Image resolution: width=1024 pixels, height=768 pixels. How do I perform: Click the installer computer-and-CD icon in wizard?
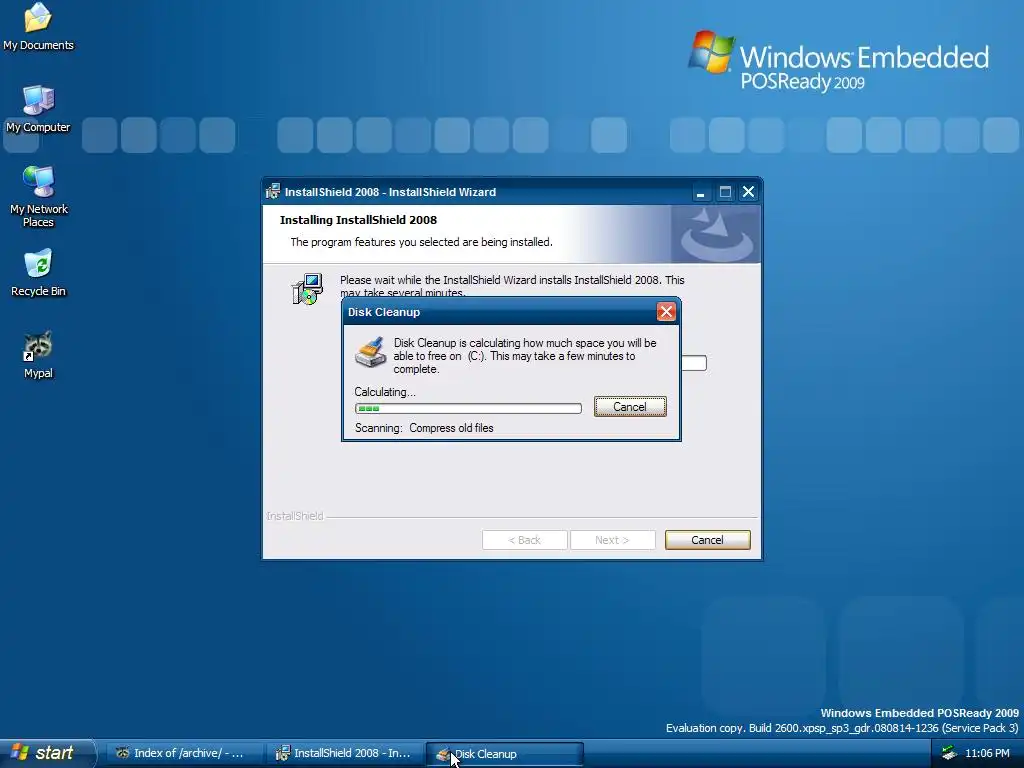tap(307, 289)
